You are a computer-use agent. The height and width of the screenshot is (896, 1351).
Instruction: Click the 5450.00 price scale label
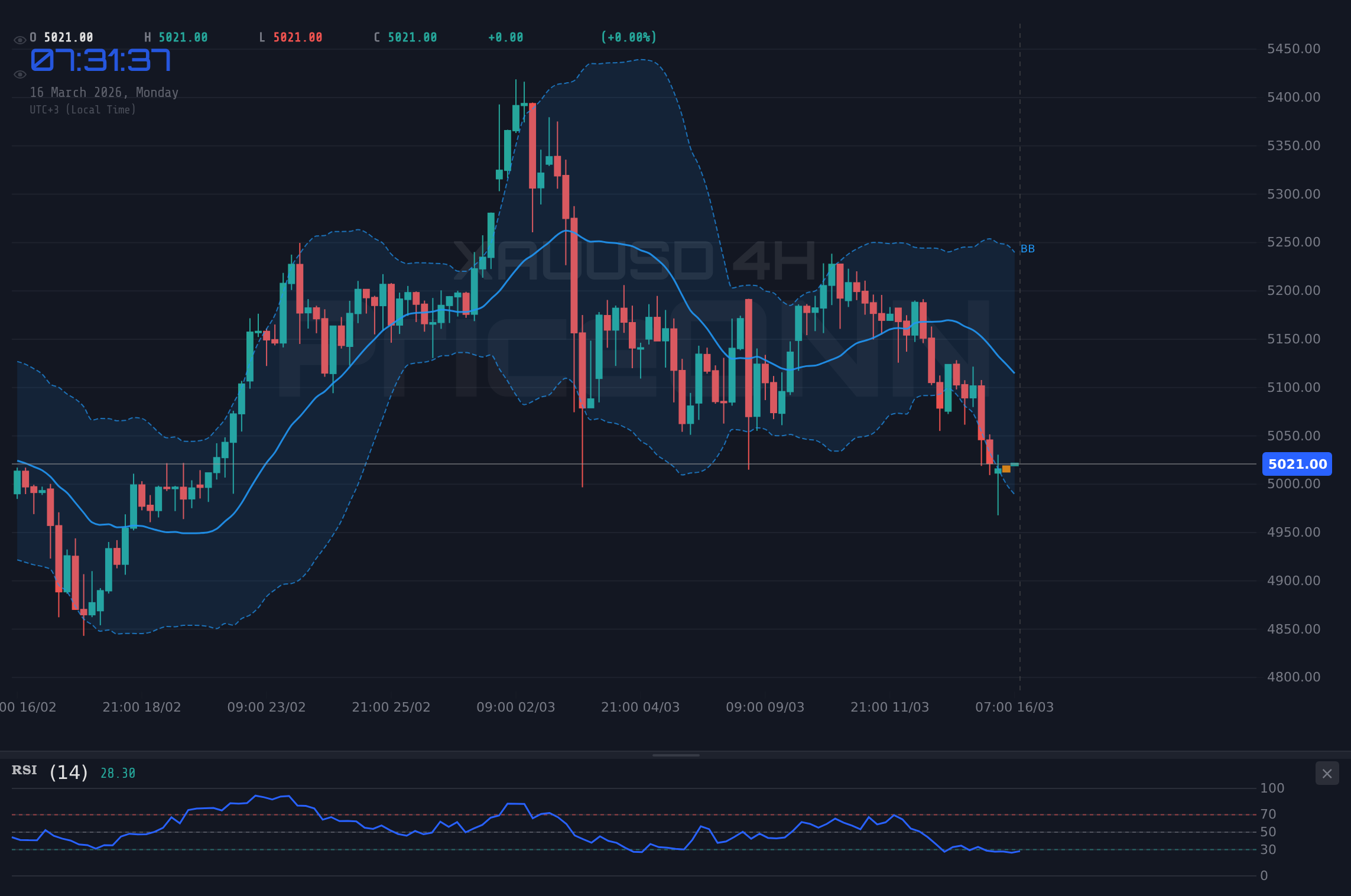(x=1293, y=49)
